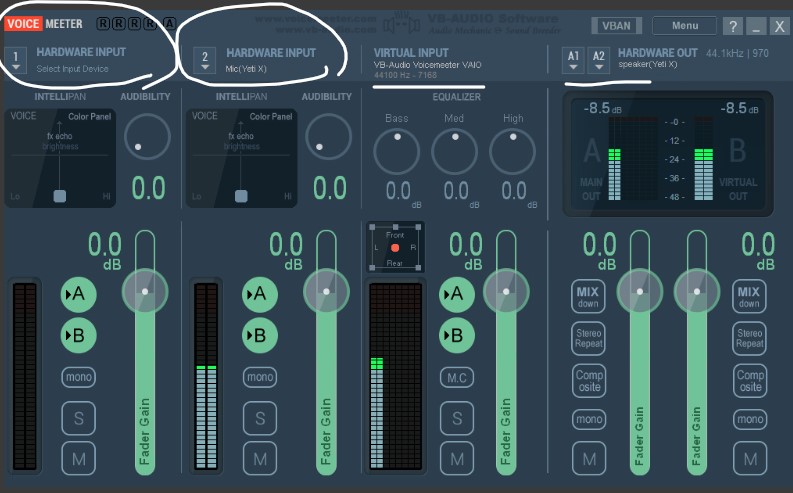Open the A2 hardware output selector
The image size is (793, 493).
(599, 60)
